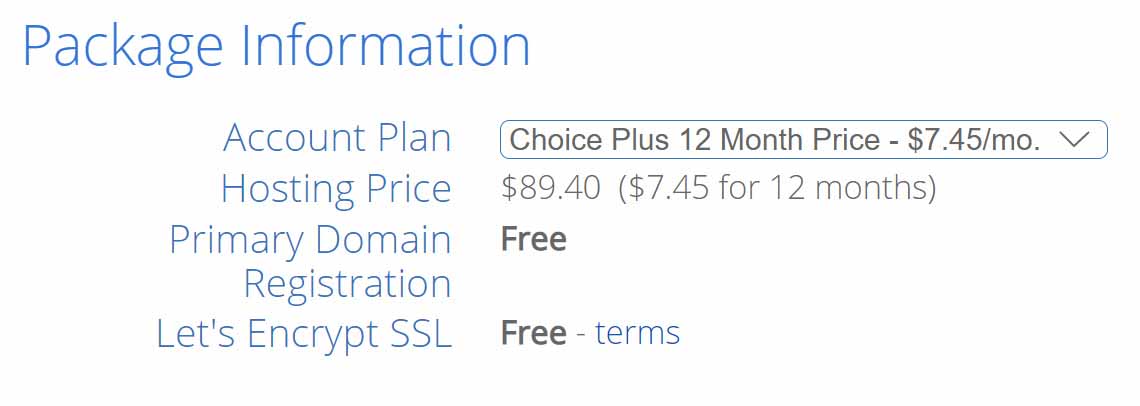
Task: Click the Package Information heading
Action: pos(276,45)
